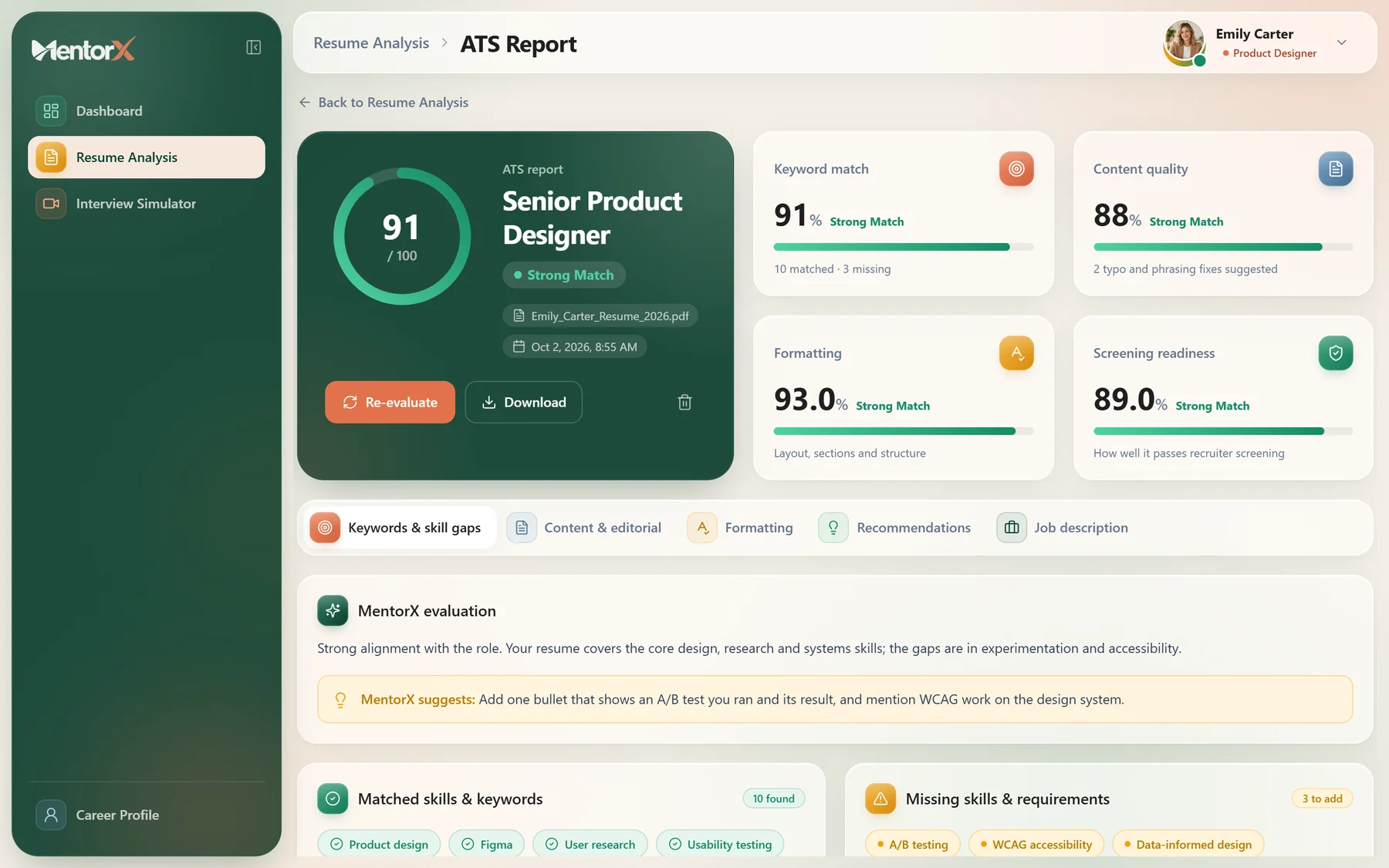1389x868 pixels.
Task: Select the A/B testing missing chip
Action: coord(913,844)
